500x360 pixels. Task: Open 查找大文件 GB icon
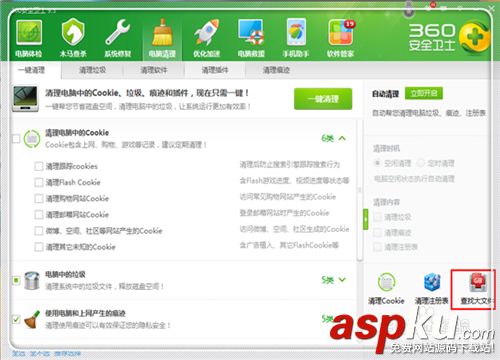click(x=477, y=282)
